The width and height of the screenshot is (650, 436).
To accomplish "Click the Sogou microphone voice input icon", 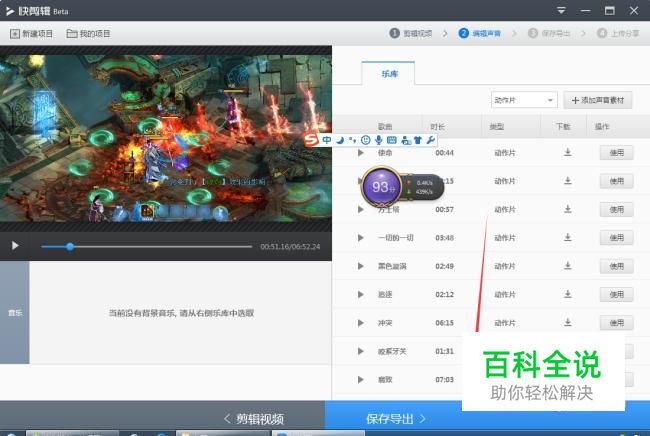I will (378, 140).
